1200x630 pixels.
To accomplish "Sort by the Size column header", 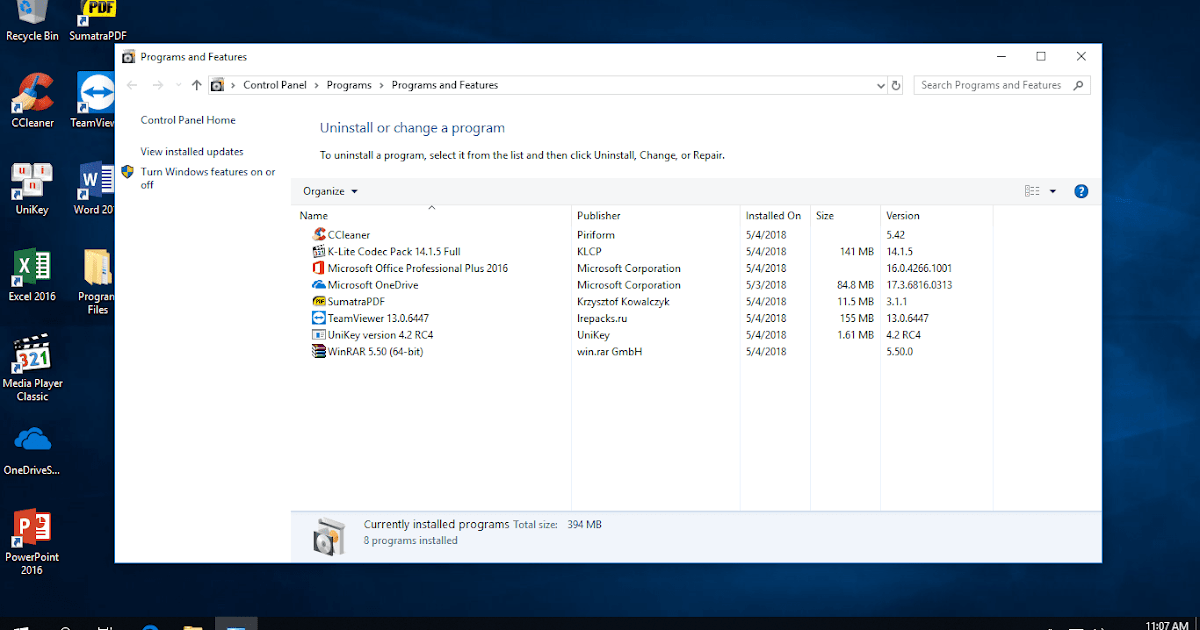I will 845,215.
